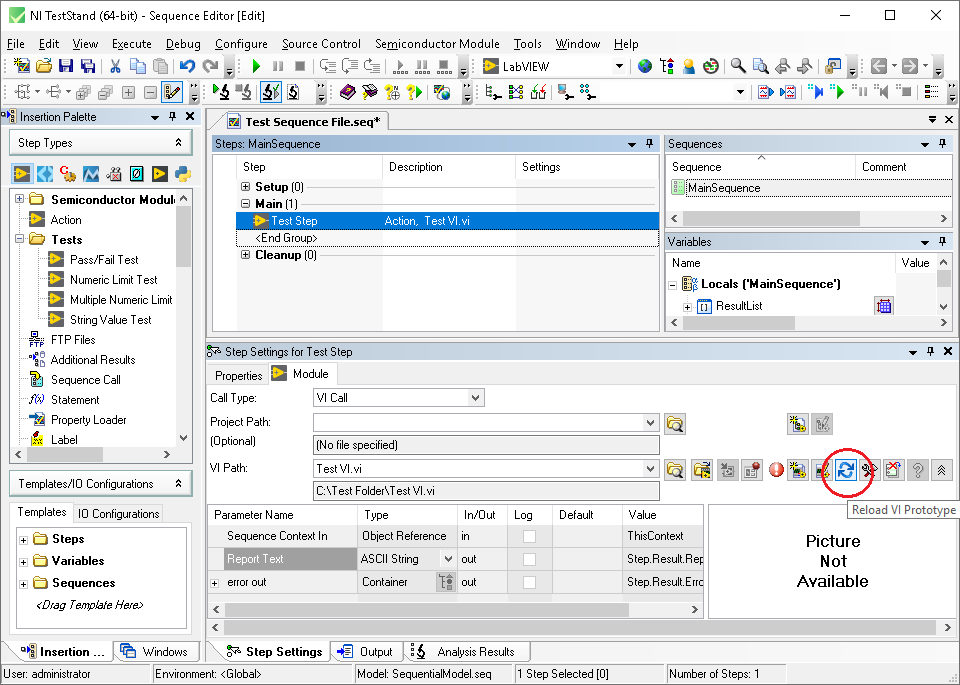The height and width of the screenshot is (685, 960).
Task: Open the VI Path dropdown
Action: coord(650,469)
